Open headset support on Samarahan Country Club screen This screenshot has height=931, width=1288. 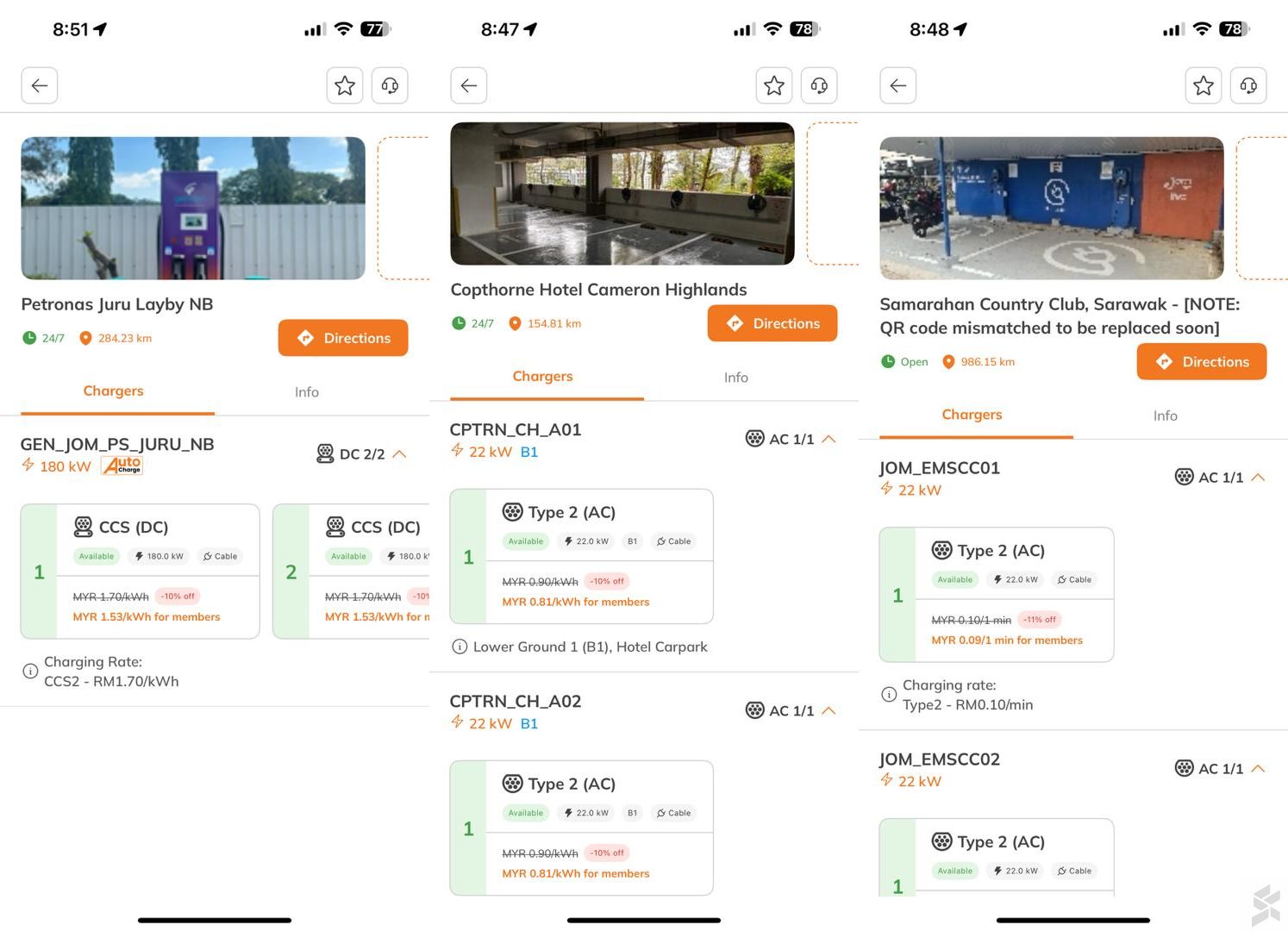[x=1247, y=85]
